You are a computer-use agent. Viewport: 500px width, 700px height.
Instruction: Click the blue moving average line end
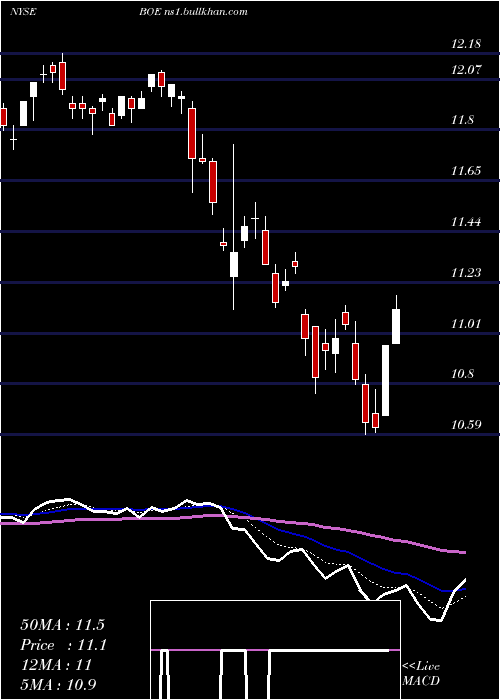462,590
